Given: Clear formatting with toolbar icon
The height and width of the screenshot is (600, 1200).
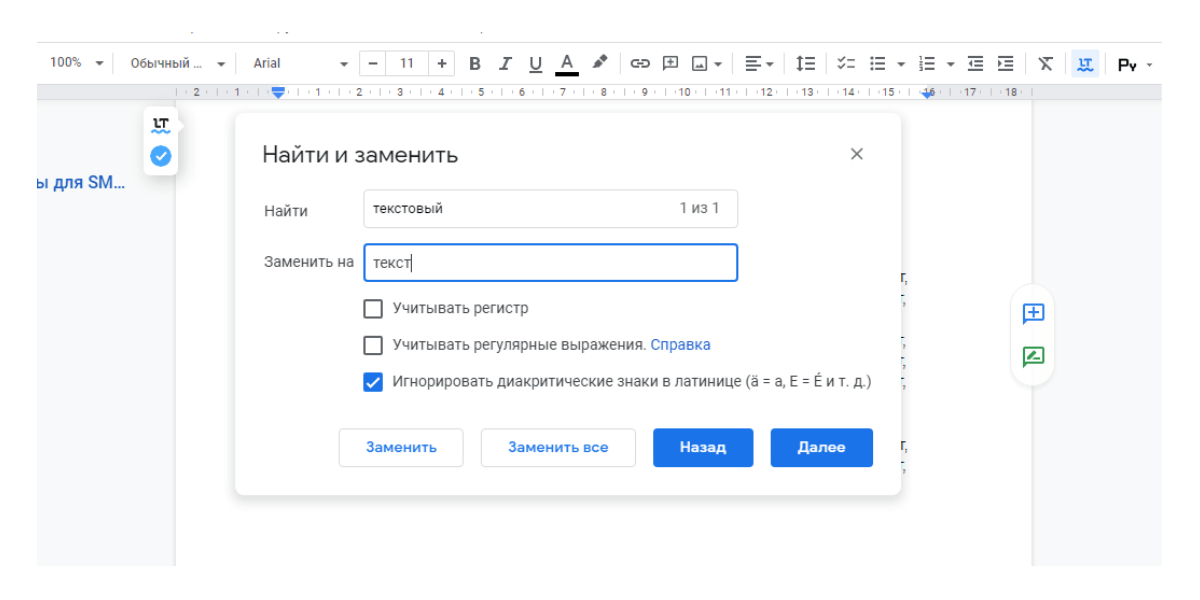Looking at the screenshot, I should (1045, 64).
